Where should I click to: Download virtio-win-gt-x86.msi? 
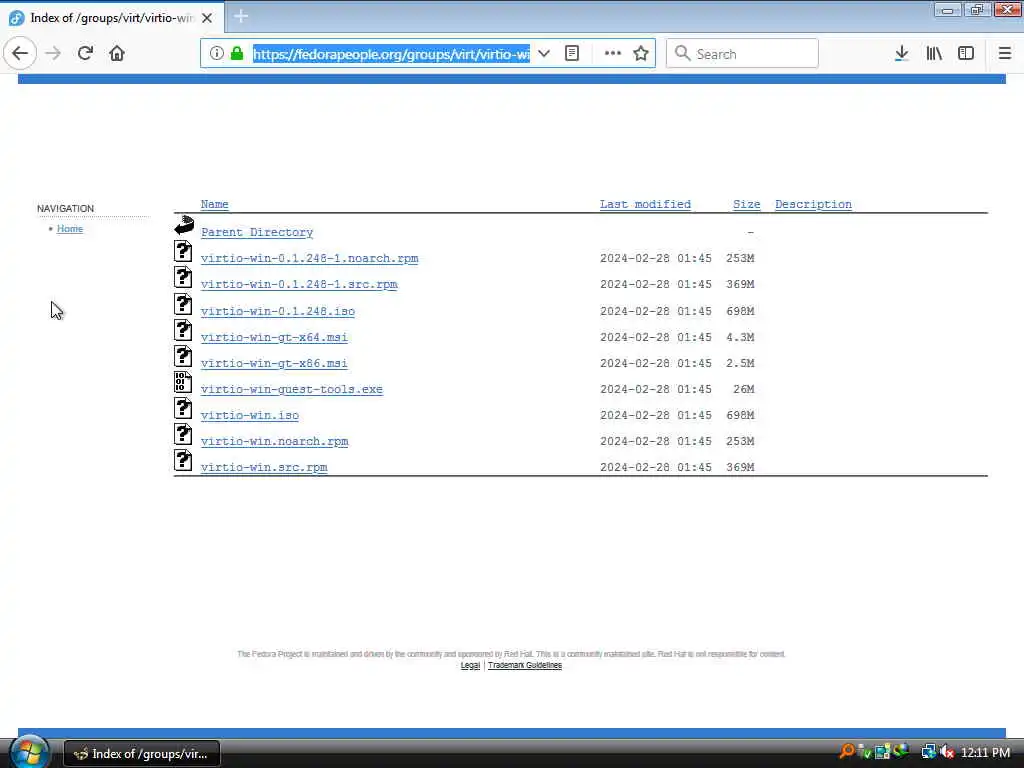274,364
